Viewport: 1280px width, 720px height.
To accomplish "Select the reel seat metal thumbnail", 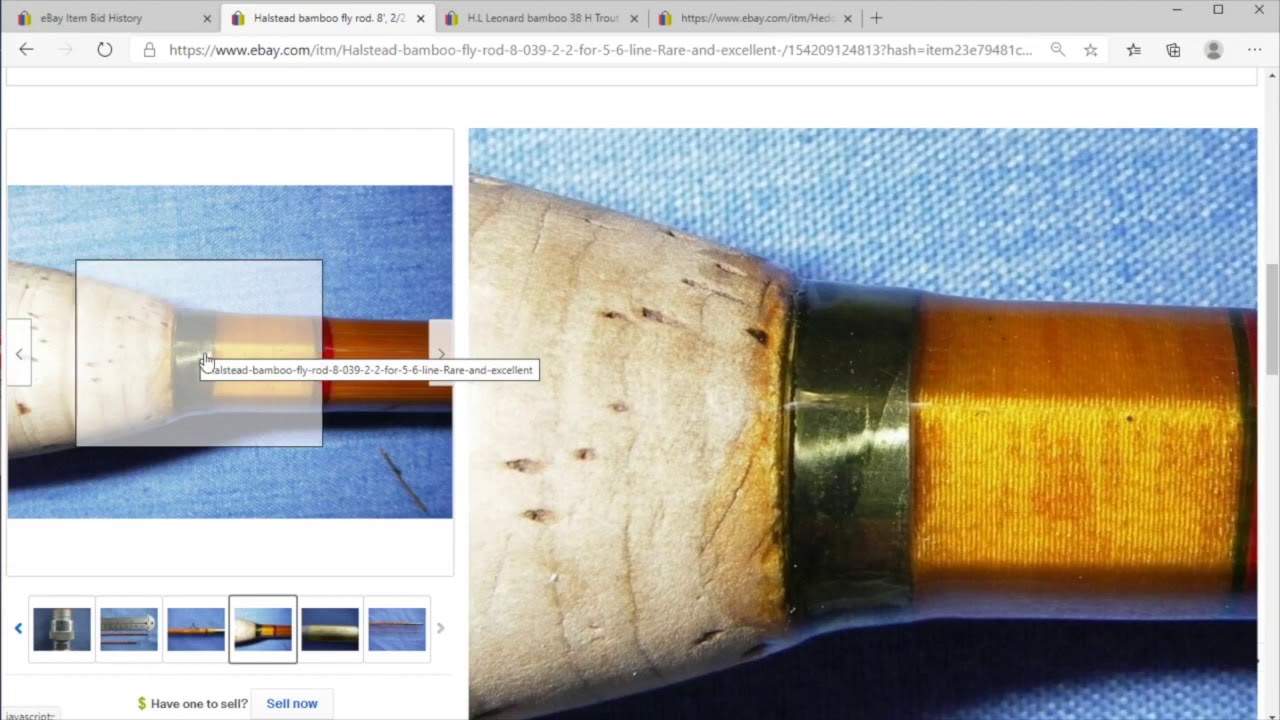I will [62, 629].
